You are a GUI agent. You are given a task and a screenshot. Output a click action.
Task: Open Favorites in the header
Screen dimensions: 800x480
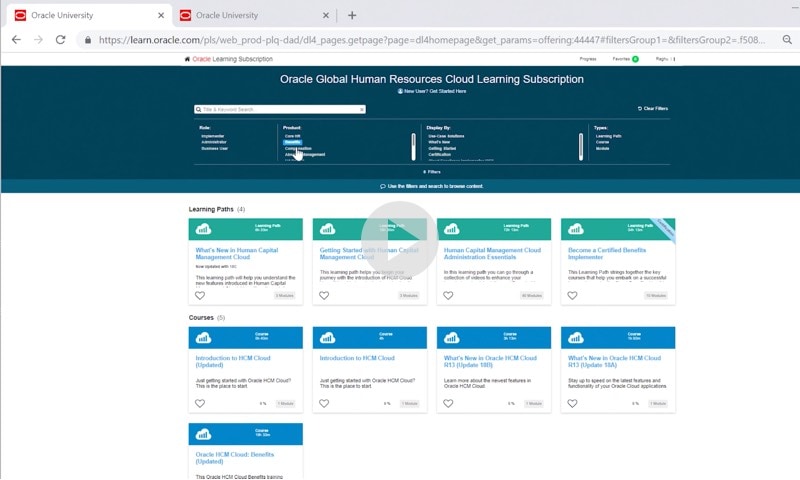pyautogui.click(x=621, y=59)
